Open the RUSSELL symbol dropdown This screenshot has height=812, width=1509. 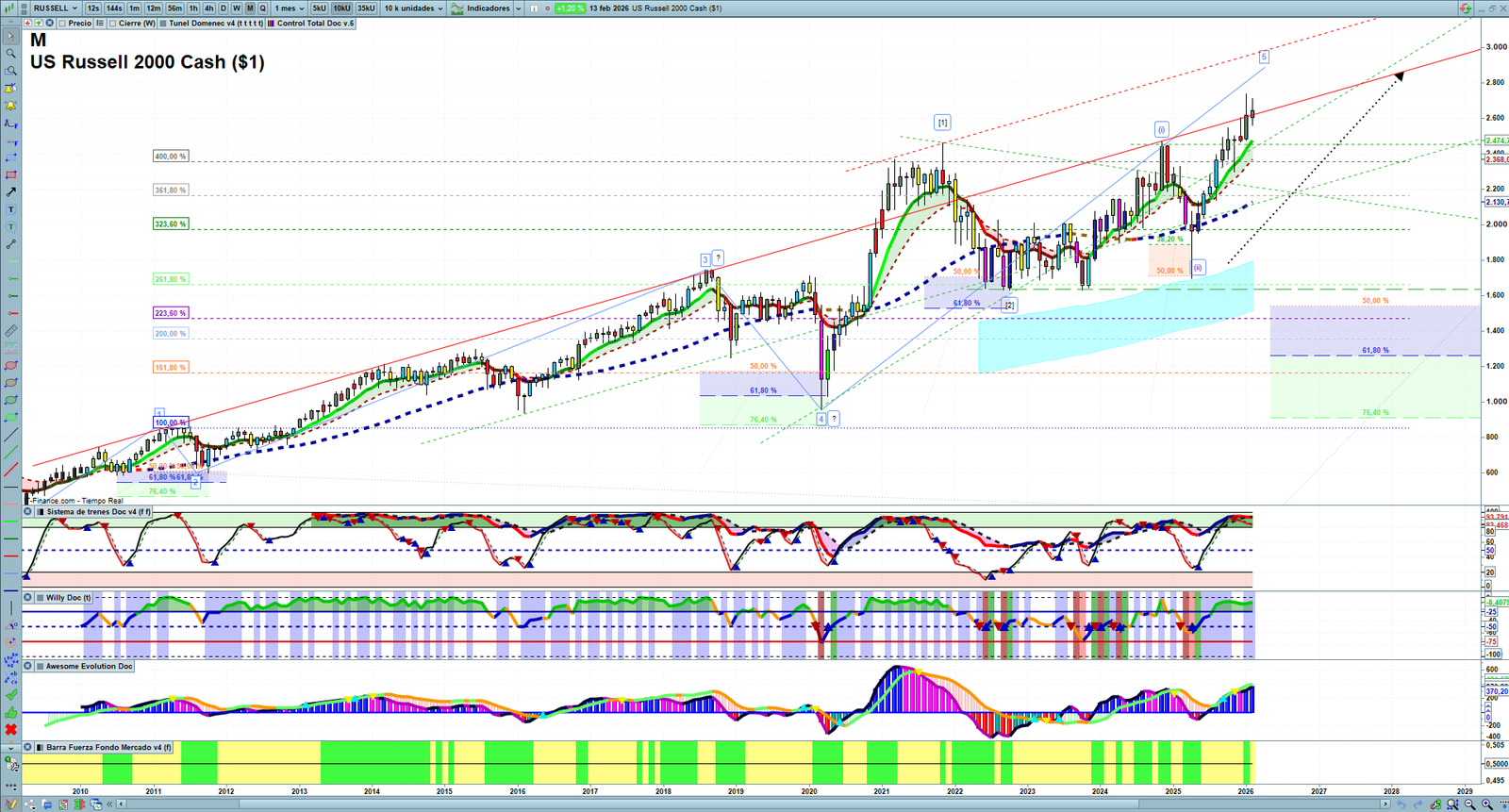click(55, 8)
